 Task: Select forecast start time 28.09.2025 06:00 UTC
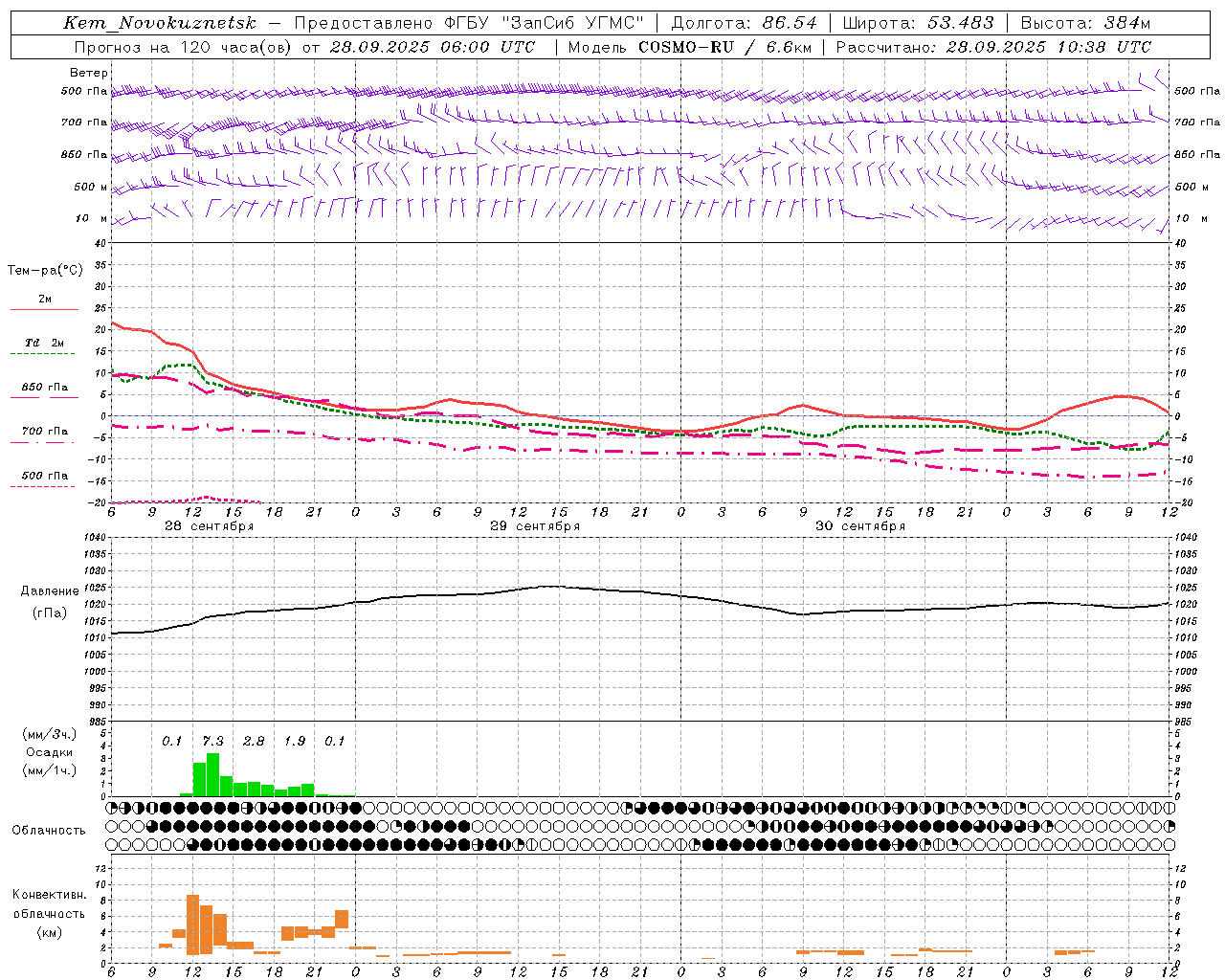(433, 47)
